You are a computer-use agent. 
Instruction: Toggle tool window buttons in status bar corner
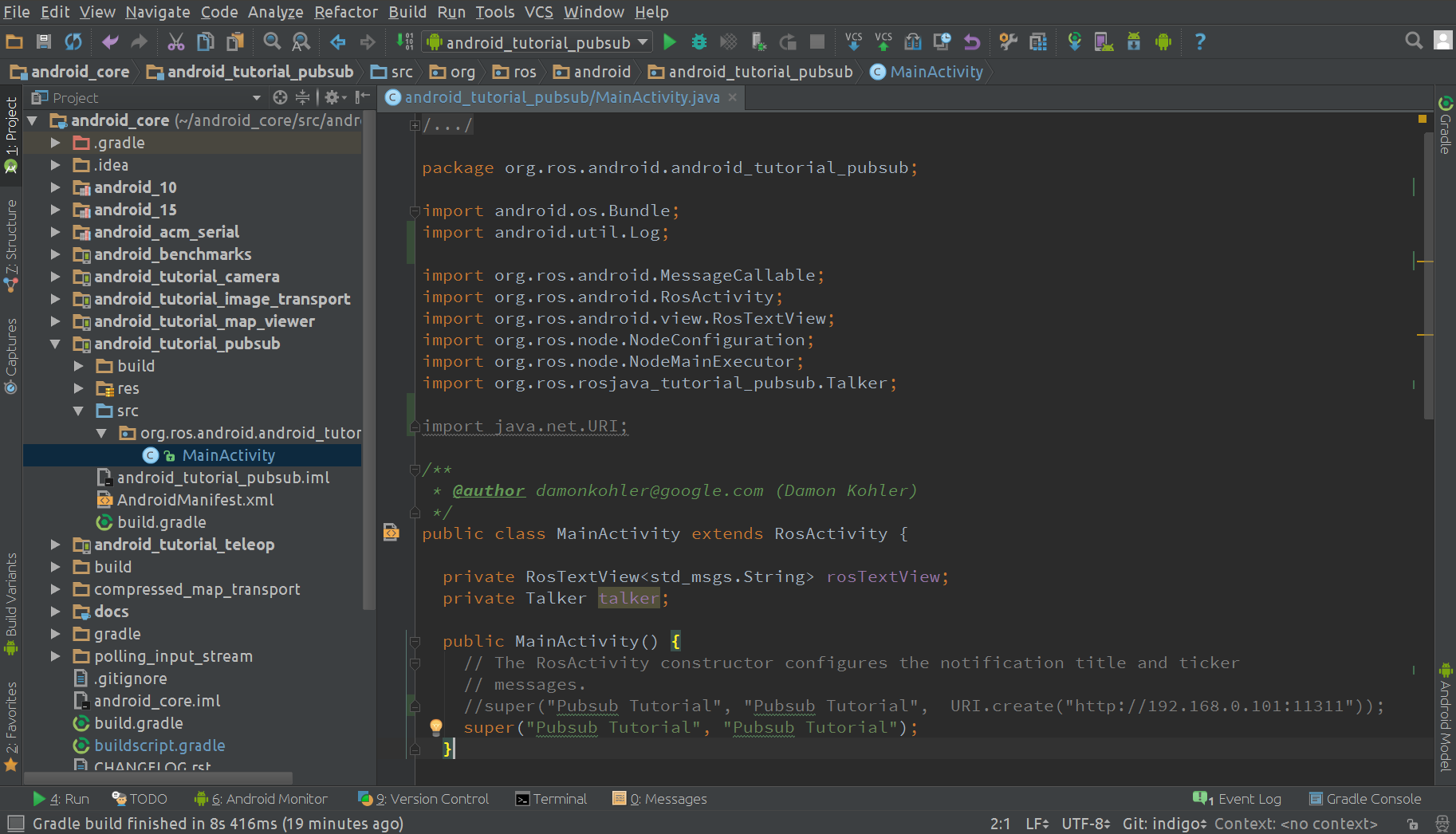[15, 823]
